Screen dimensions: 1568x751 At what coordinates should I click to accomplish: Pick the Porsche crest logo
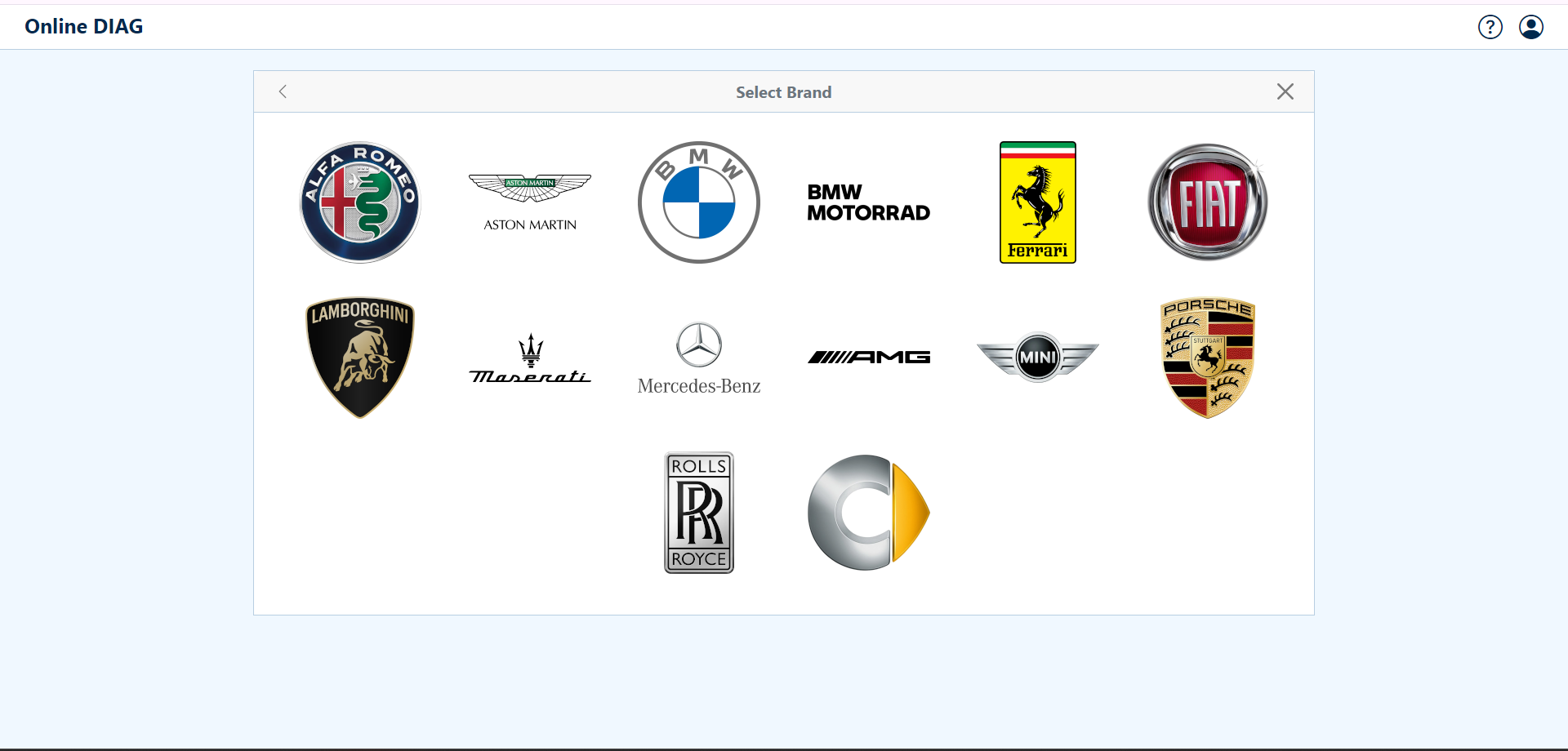pyautogui.click(x=1208, y=358)
